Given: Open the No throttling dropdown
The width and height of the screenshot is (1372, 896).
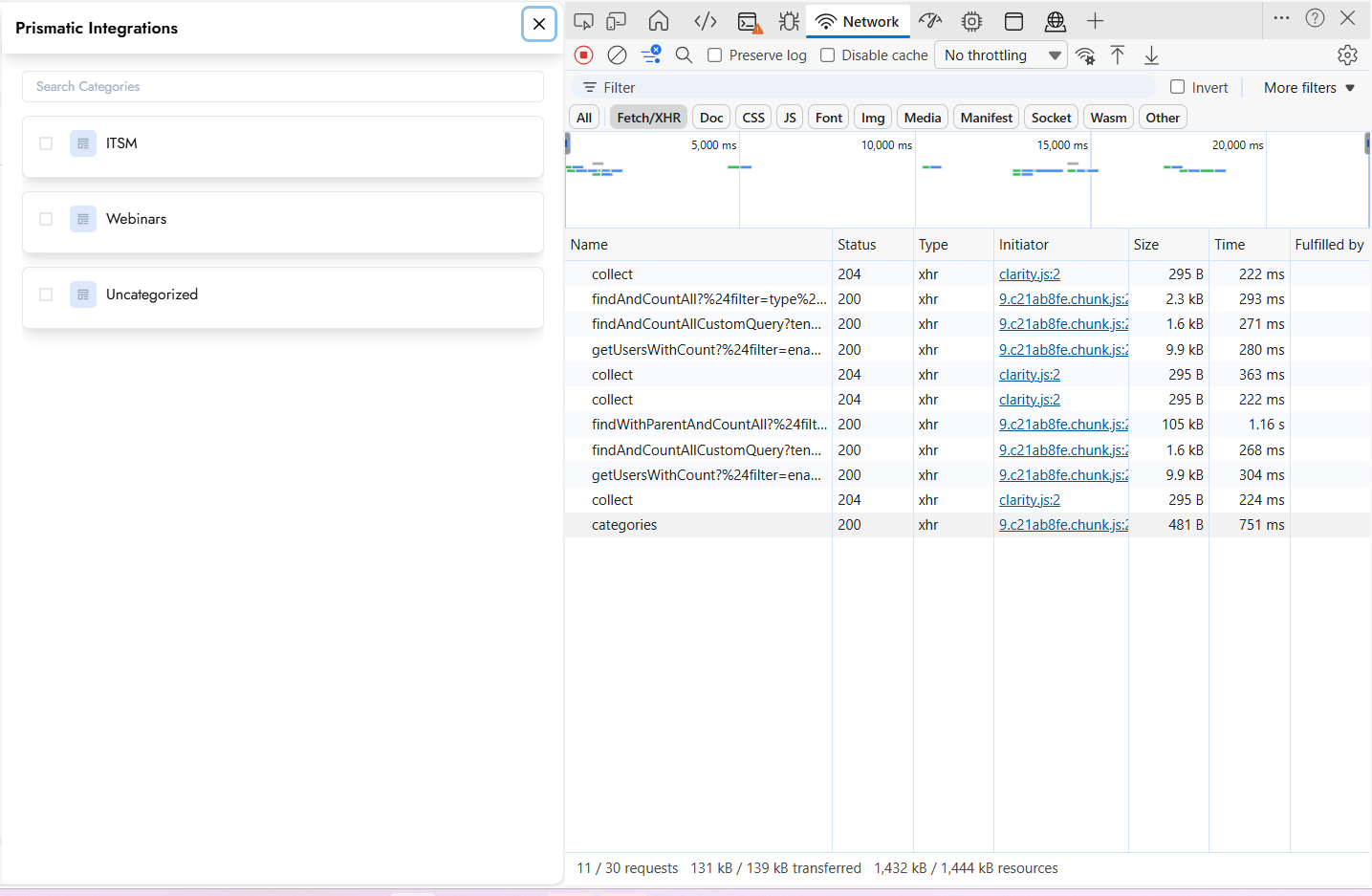Looking at the screenshot, I should 1002,55.
